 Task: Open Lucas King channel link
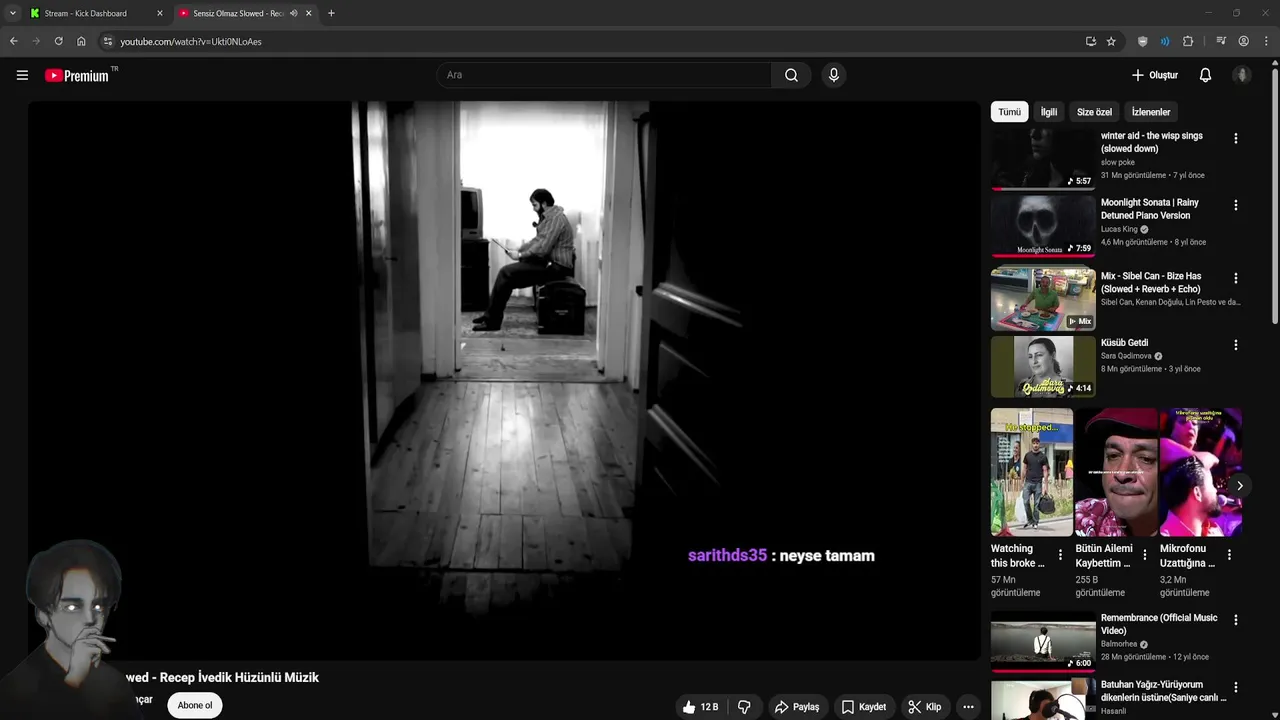coord(1119,229)
